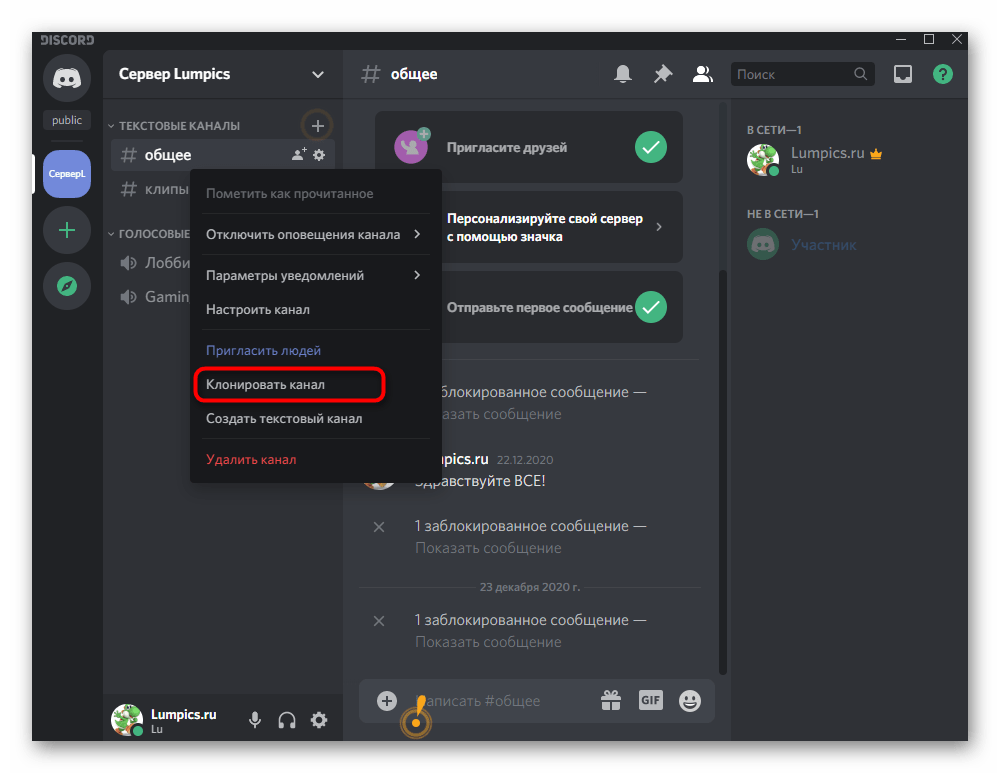Choose Клонировать канал menu item

(x=316, y=385)
